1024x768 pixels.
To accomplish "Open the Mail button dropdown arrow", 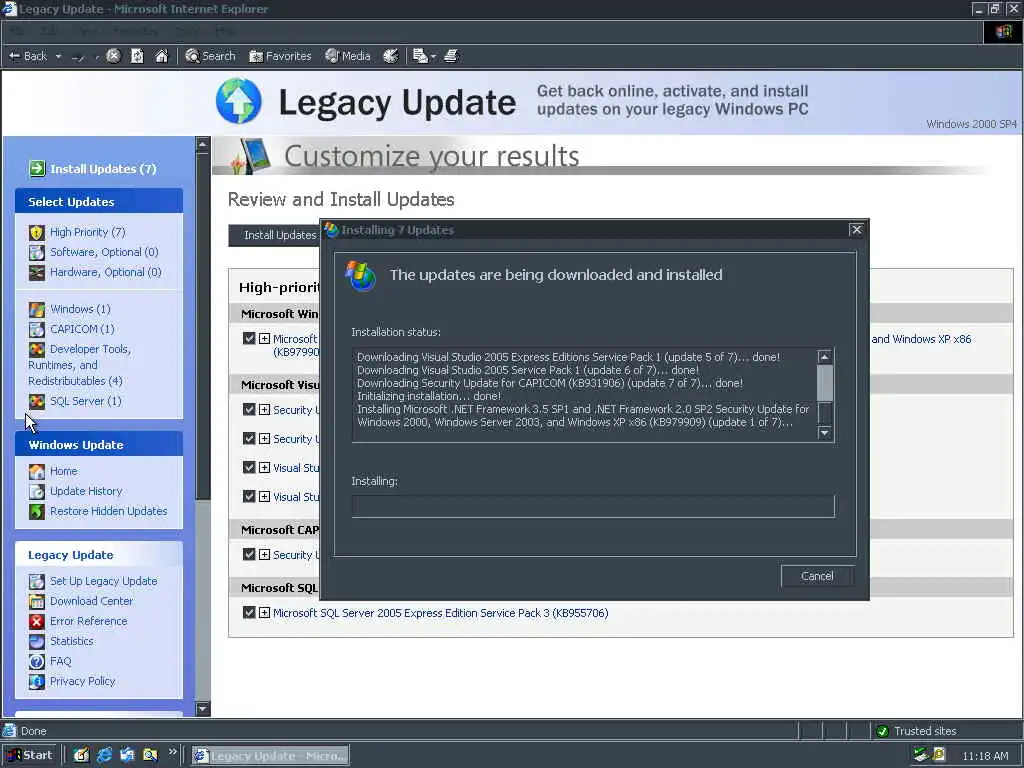I will [x=433, y=57].
